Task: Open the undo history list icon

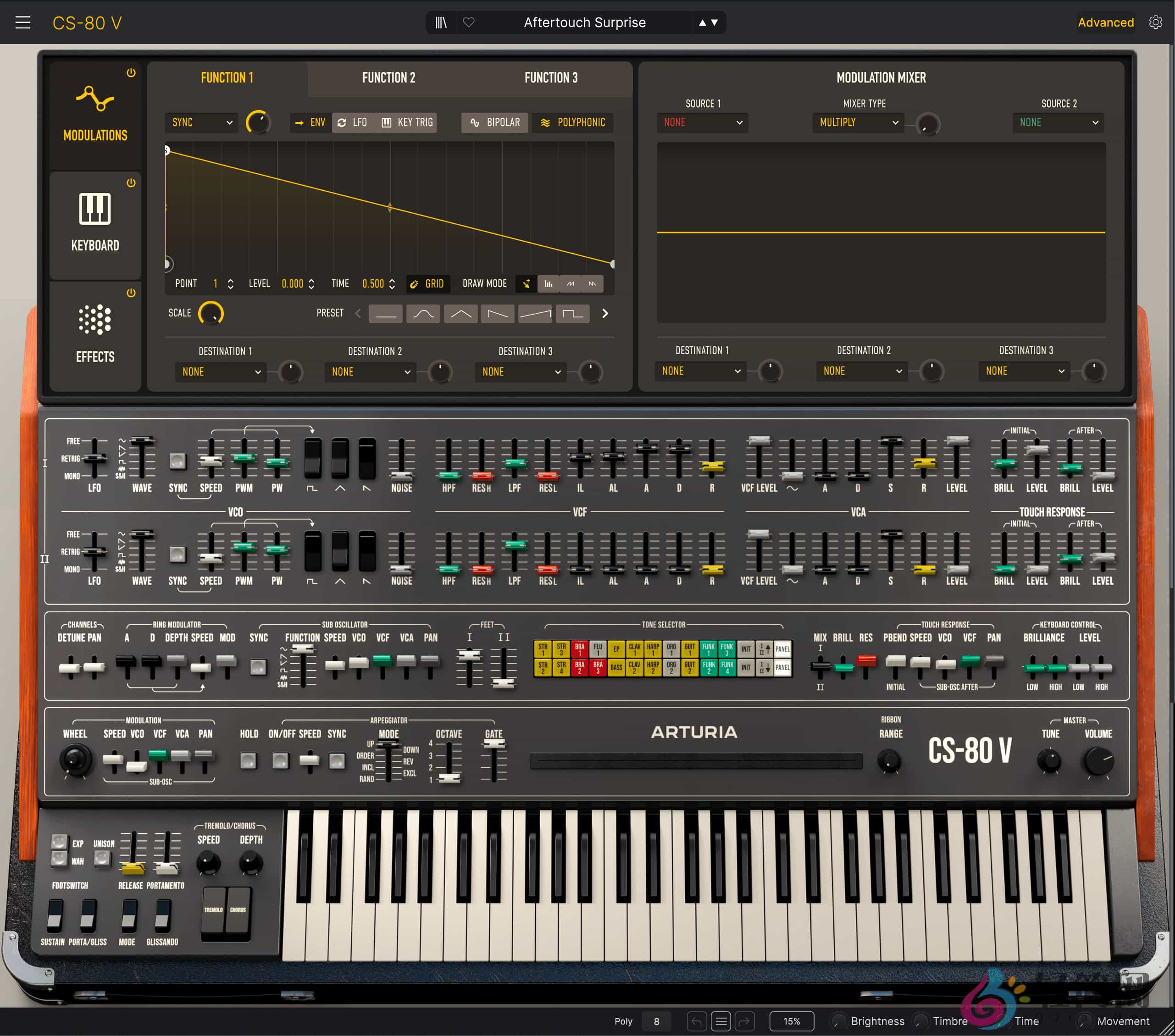Action: click(721, 1021)
